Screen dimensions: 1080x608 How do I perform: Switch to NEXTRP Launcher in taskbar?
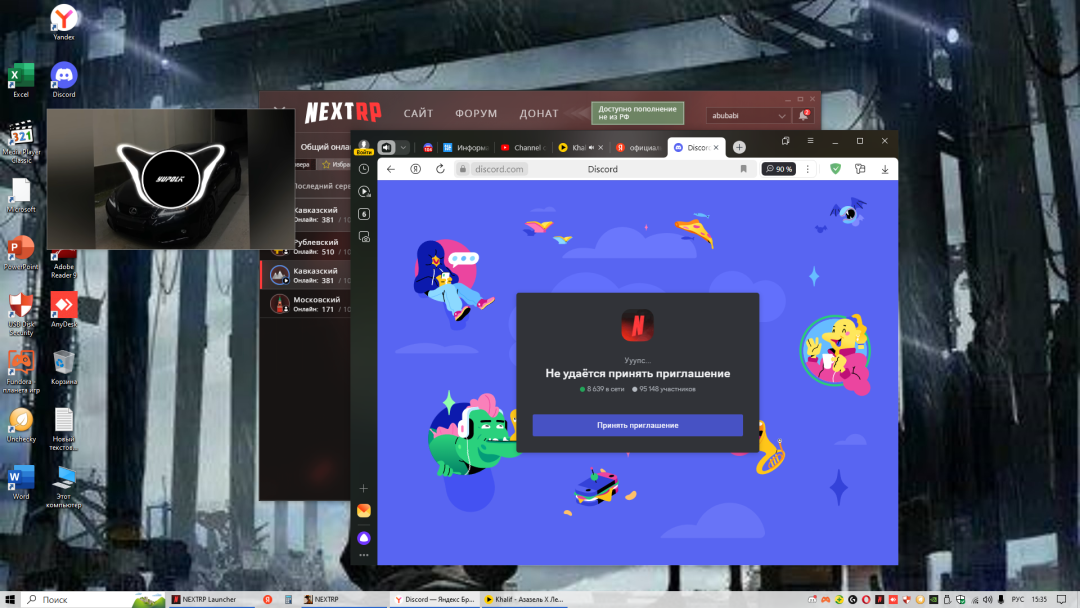click(x=212, y=600)
